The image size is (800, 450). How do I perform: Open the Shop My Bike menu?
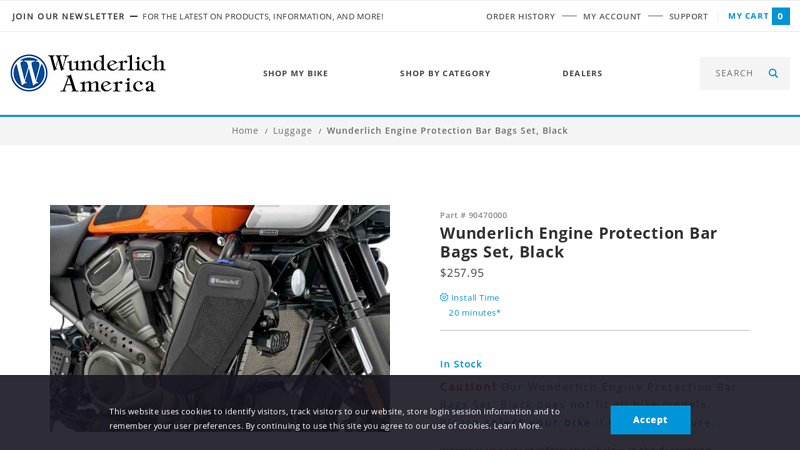pyautogui.click(x=295, y=73)
